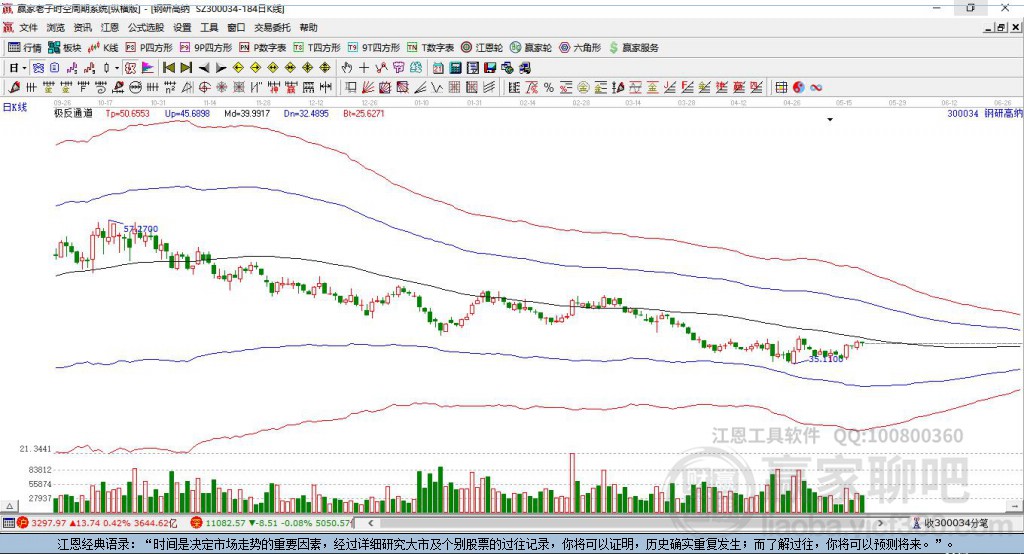Open the 浏览 menu

(56, 27)
